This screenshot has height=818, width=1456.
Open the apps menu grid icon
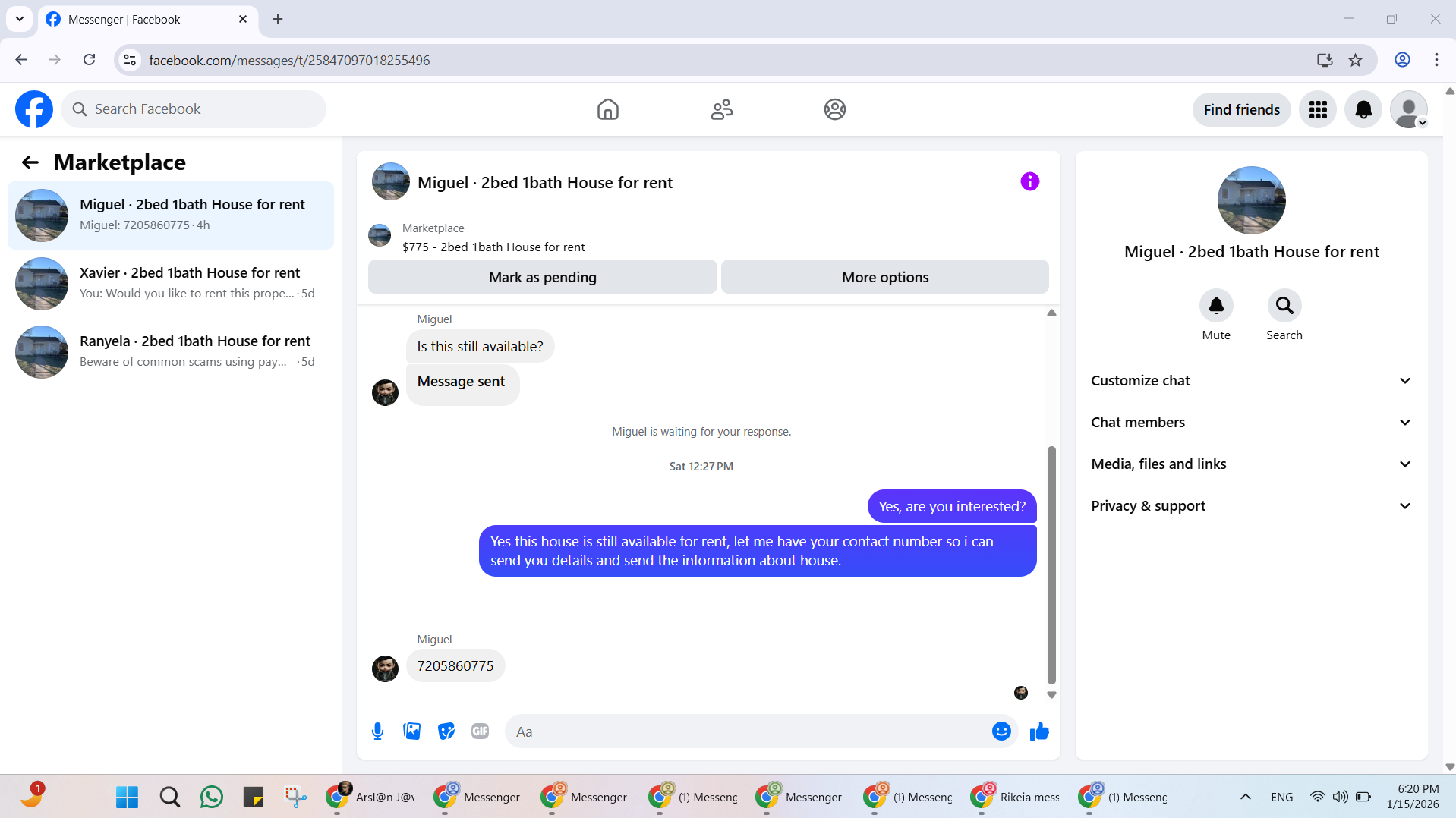pyautogui.click(x=1318, y=110)
